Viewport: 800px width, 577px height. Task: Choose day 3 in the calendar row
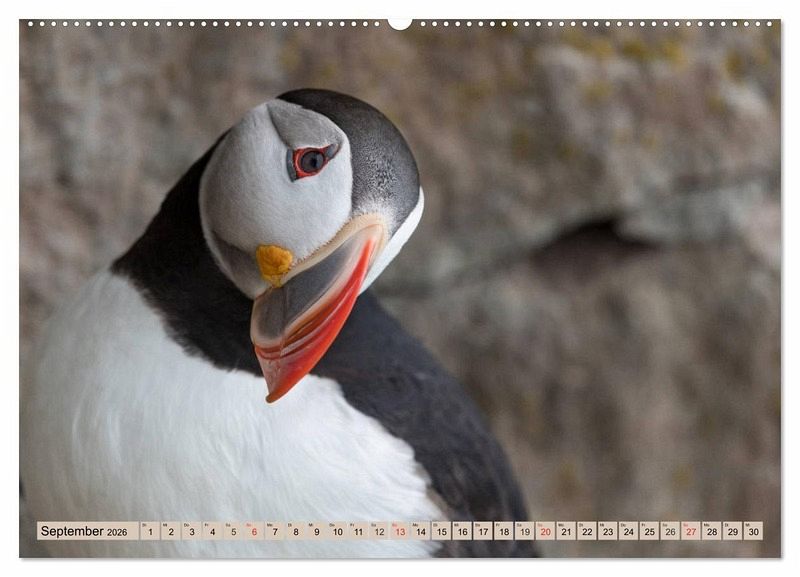(192, 531)
